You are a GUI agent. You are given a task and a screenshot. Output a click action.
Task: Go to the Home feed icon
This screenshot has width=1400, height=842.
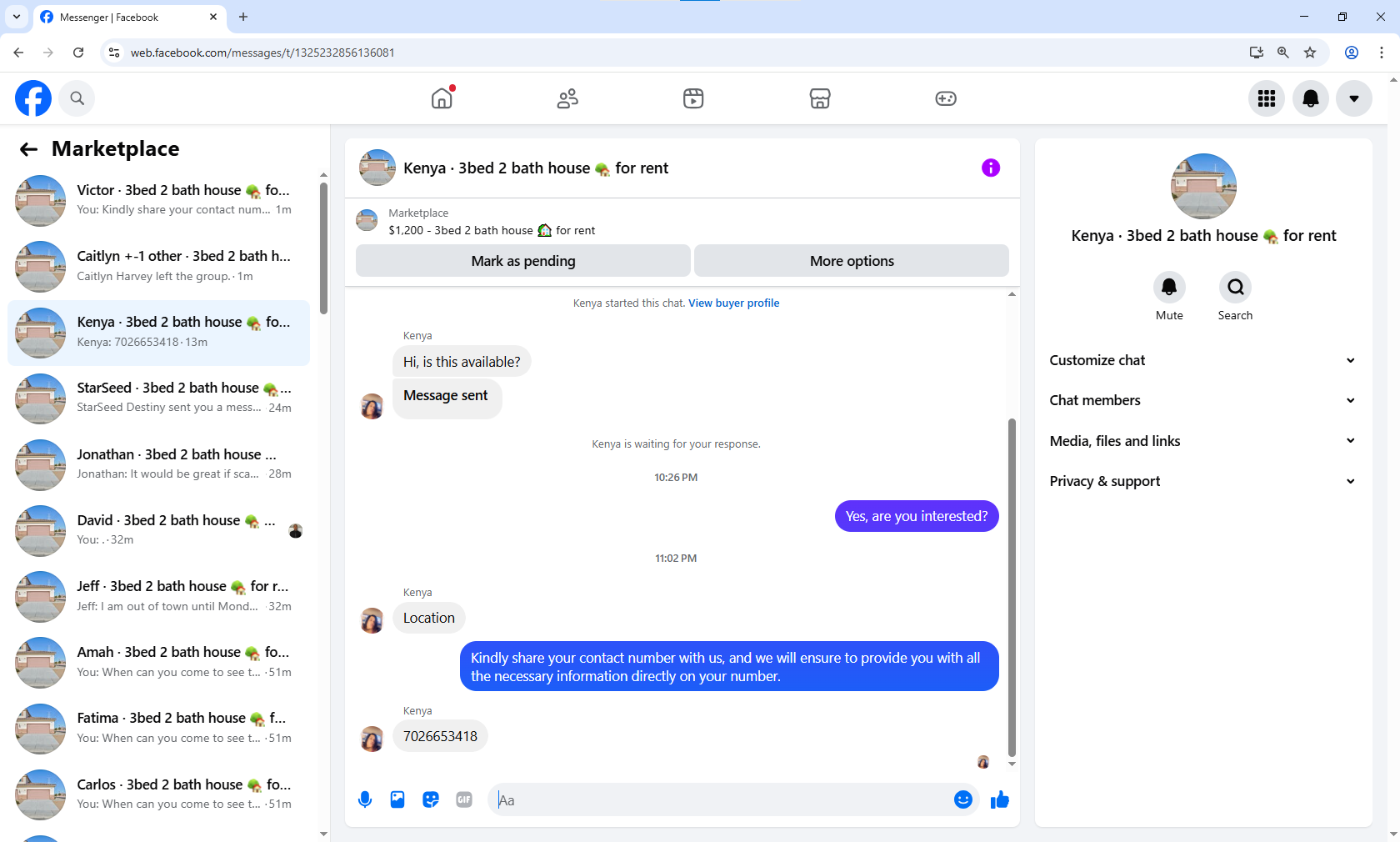point(442,98)
